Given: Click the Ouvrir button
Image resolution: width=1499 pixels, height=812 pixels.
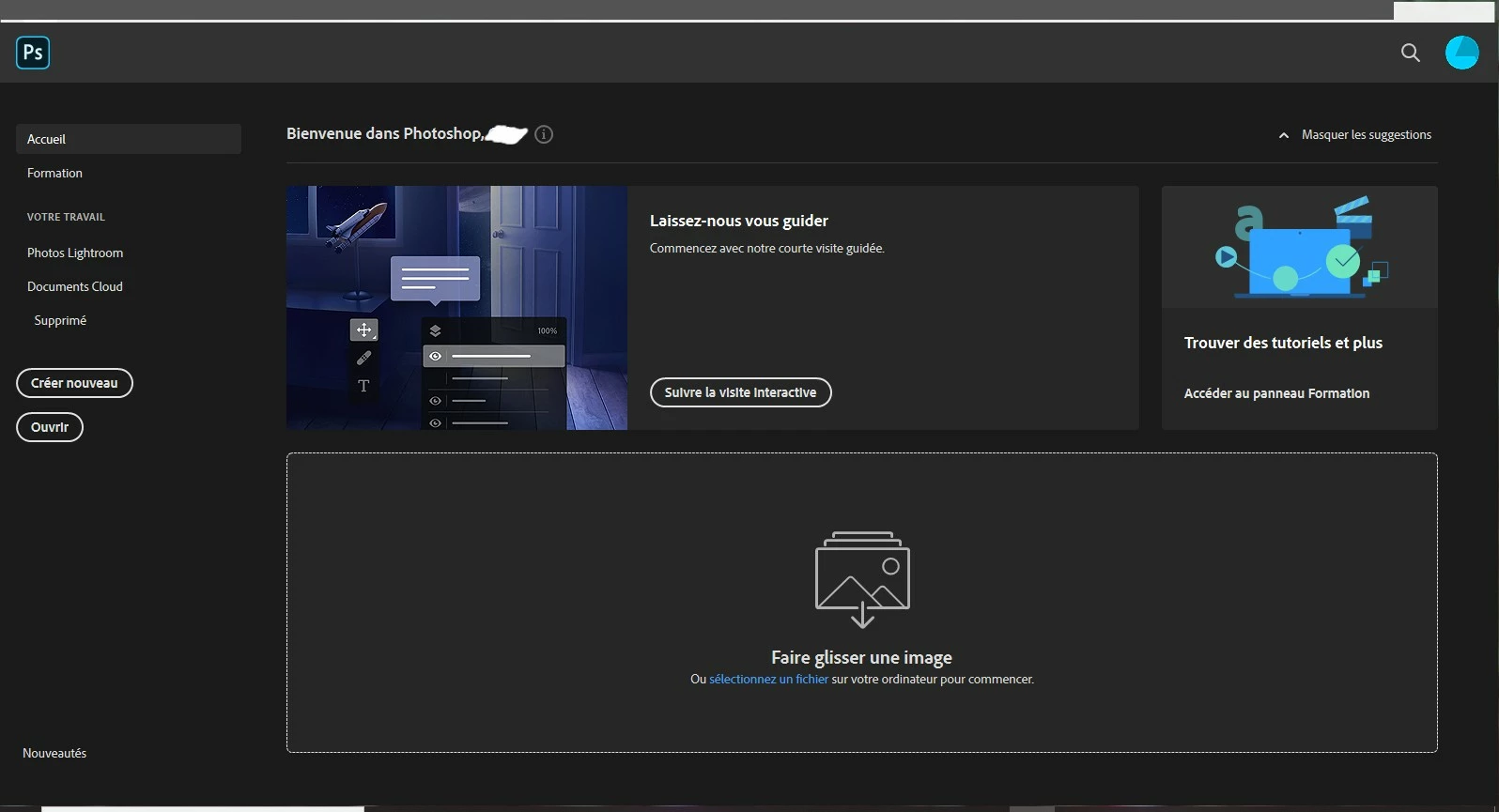Looking at the screenshot, I should [x=50, y=427].
